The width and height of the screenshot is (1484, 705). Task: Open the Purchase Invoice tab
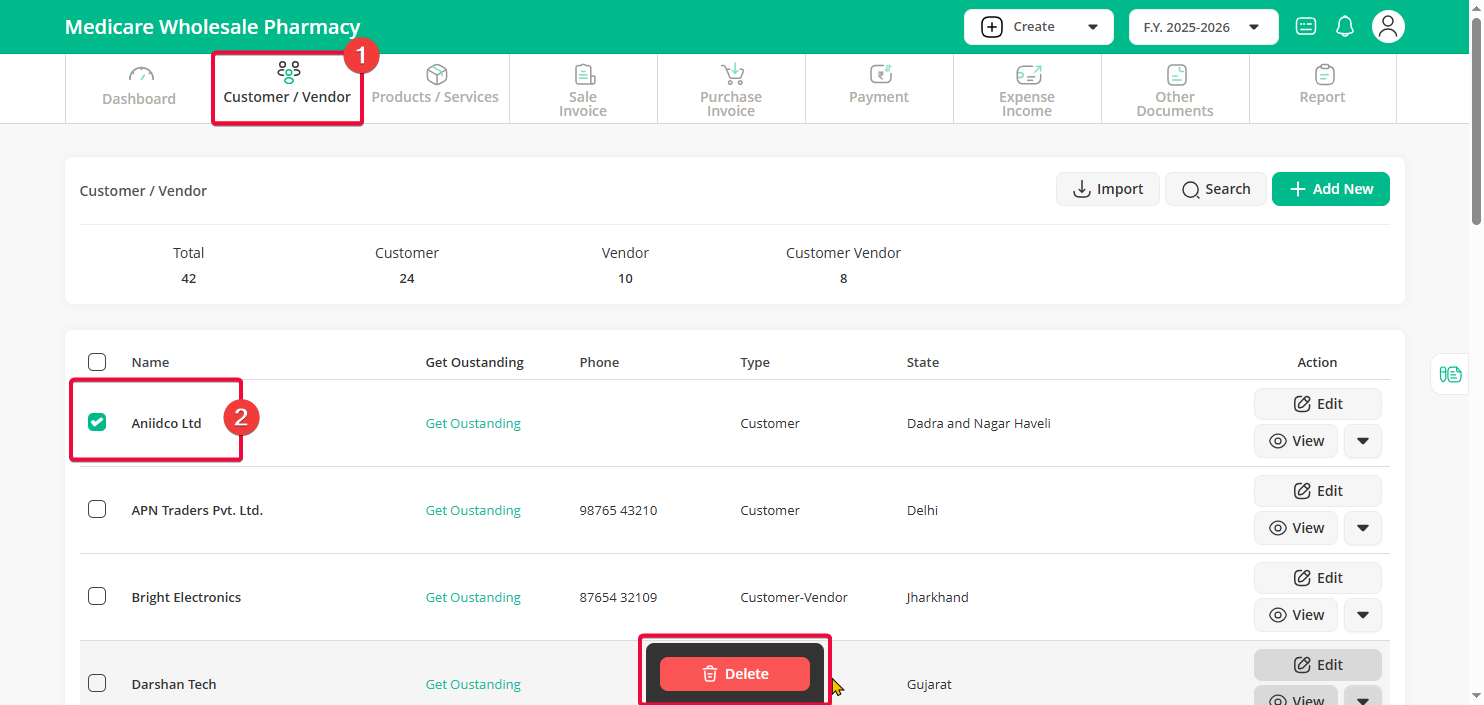(x=731, y=89)
